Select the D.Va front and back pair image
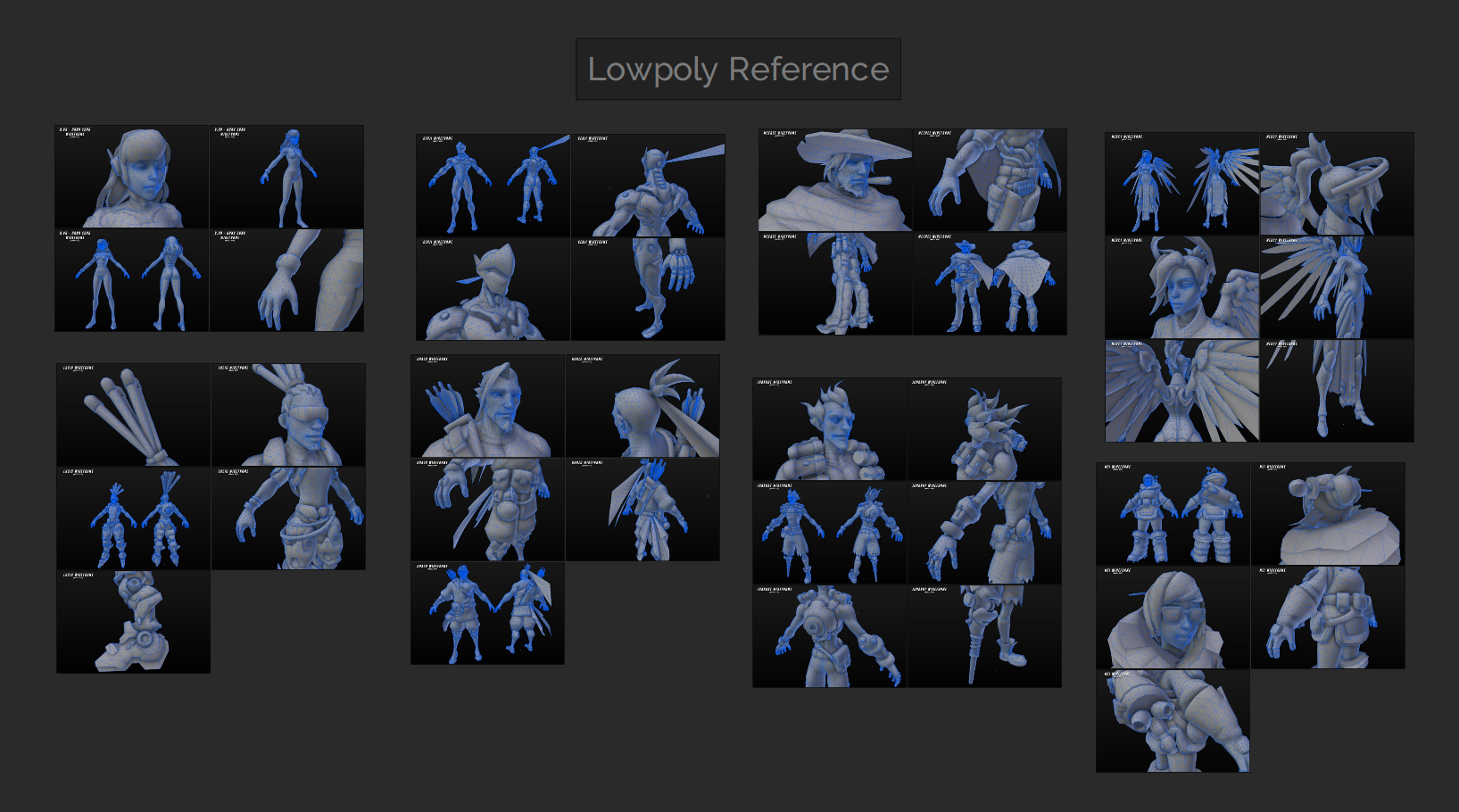This screenshot has height=812, width=1459. pyautogui.click(x=132, y=280)
